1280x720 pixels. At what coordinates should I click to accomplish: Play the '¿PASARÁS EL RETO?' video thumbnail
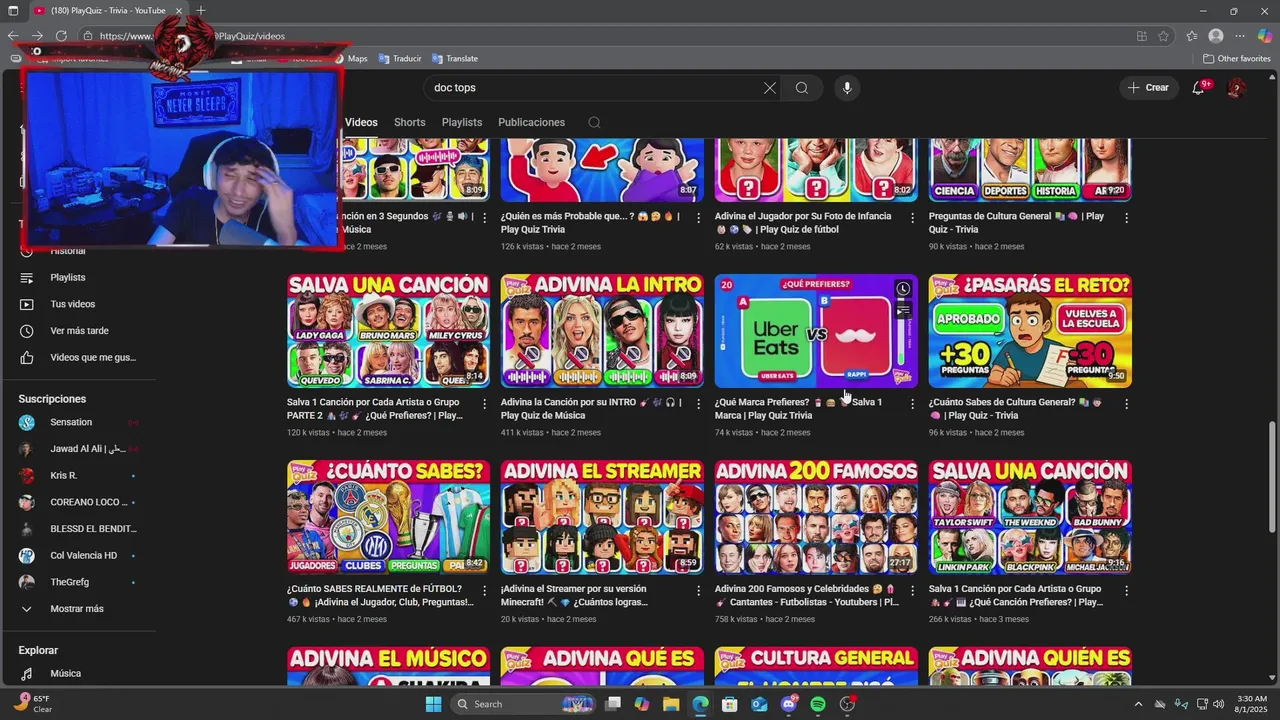[x=1030, y=331]
